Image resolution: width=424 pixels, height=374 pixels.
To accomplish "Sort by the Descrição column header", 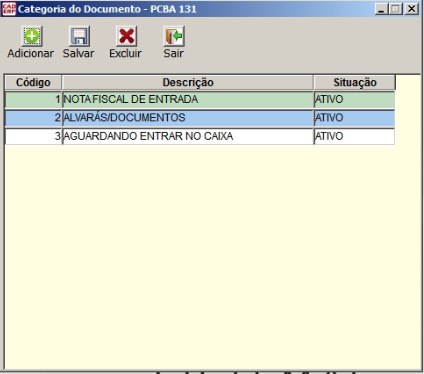I will [188, 82].
